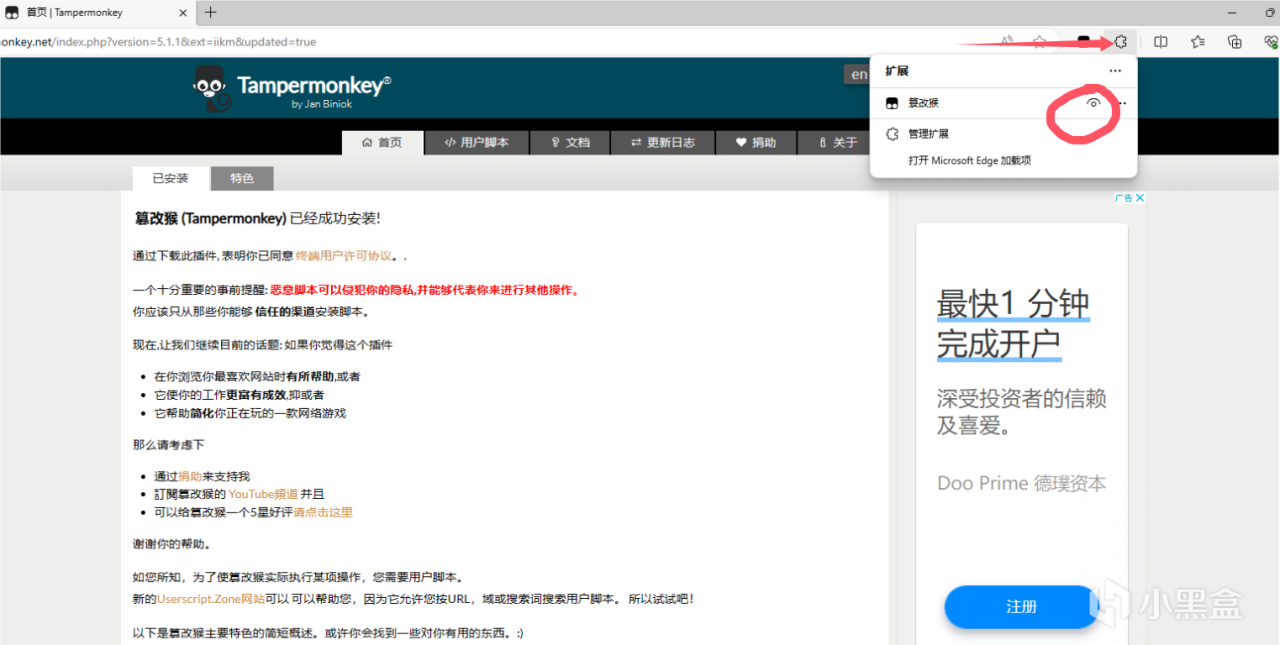Viewport: 1280px width, 645px height.
Task: Open the Extensions puzzle icon in toolbar
Action: coord(1121,42)
